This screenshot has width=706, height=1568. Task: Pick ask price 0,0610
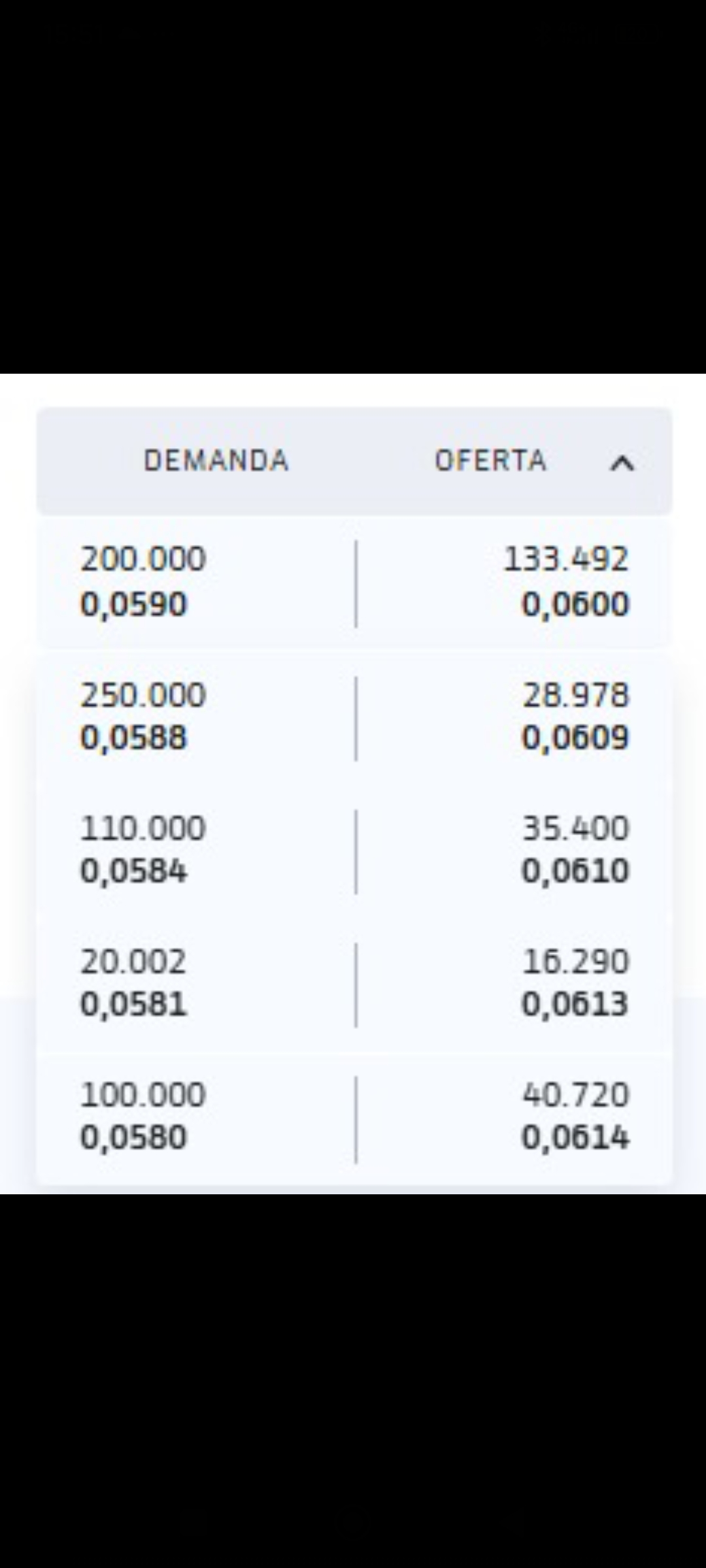(x=575, y=872)
